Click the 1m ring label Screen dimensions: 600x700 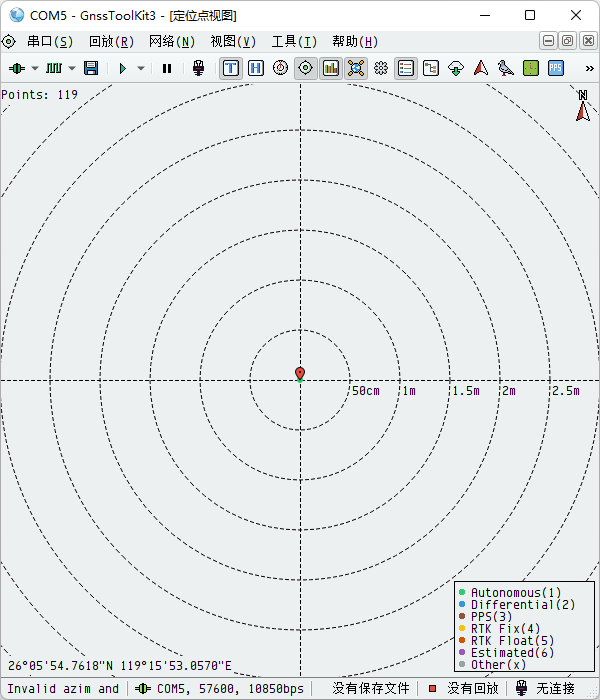pos(409,391)
